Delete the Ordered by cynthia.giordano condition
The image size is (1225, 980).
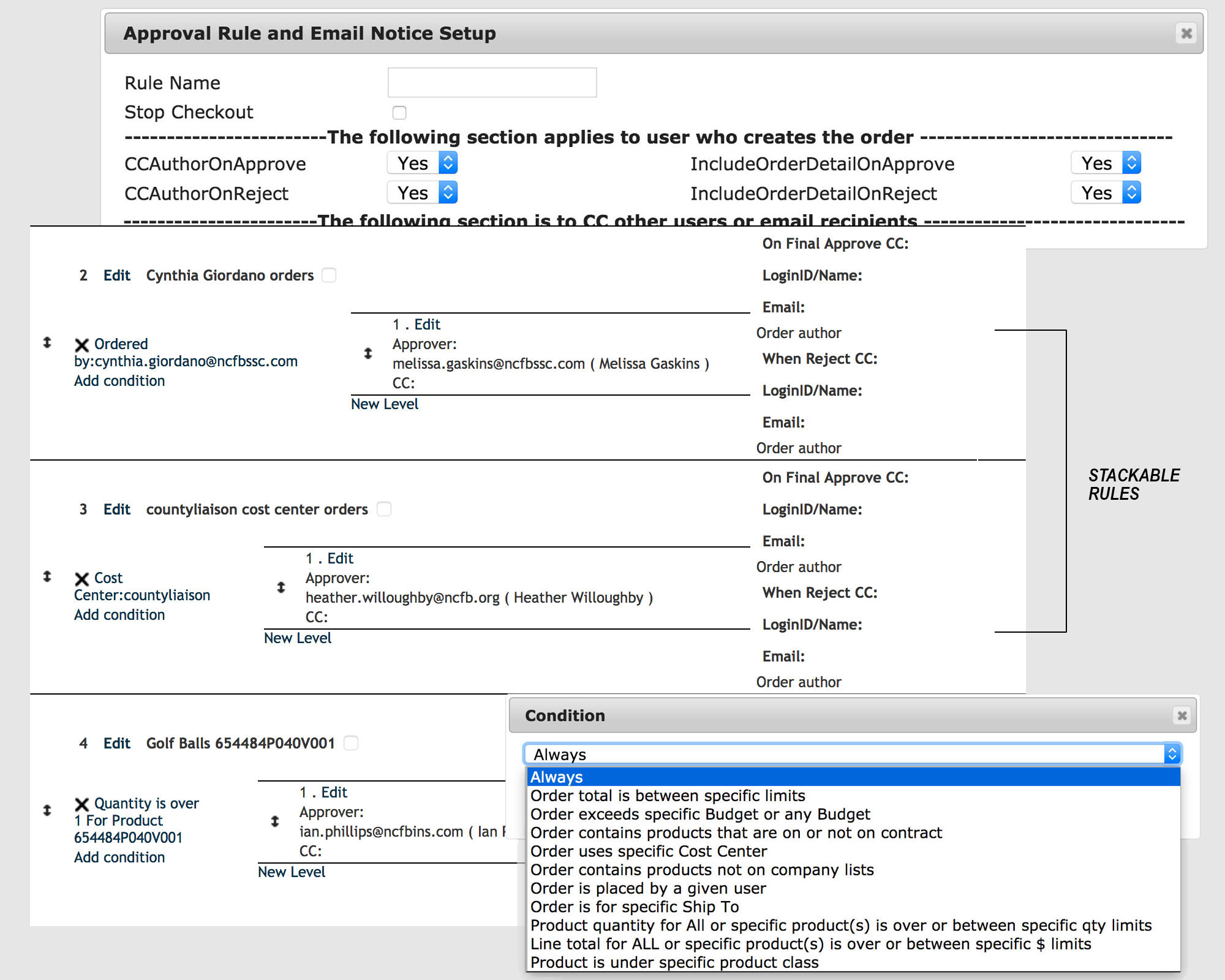pyautogui.click(x=81, y=345)
